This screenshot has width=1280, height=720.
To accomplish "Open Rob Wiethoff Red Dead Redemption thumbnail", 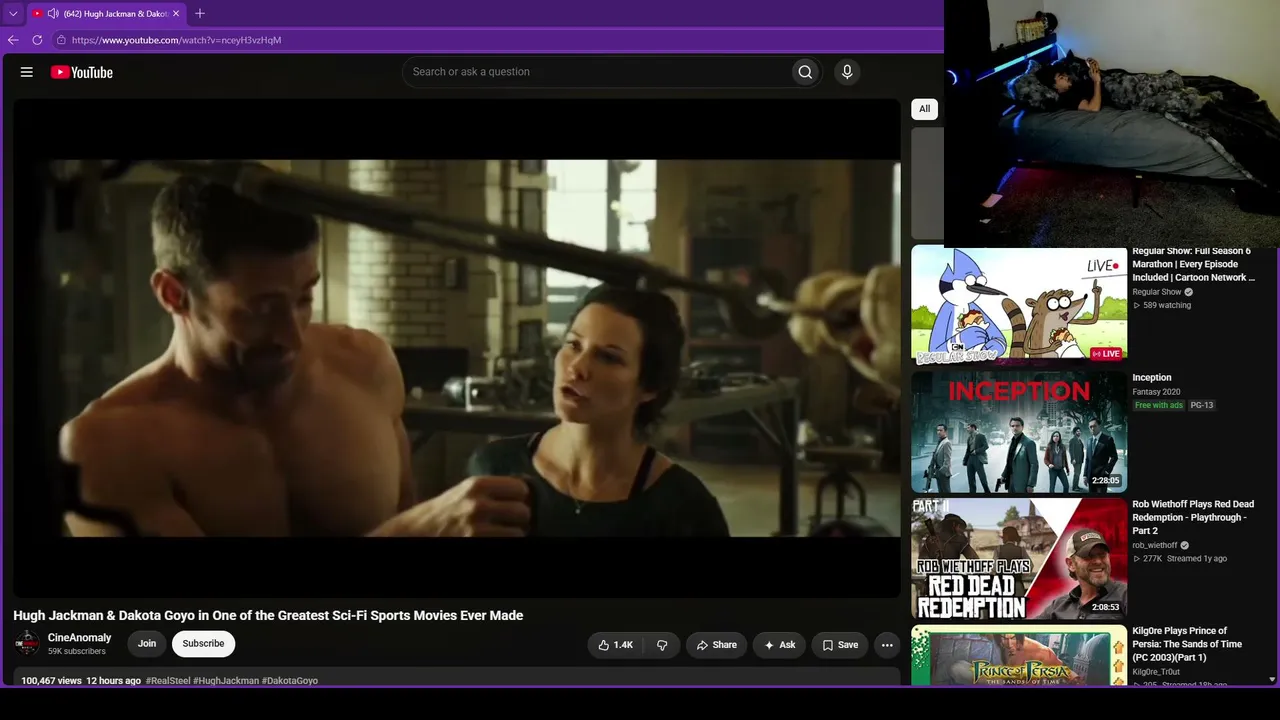I will pos(1019,559).
